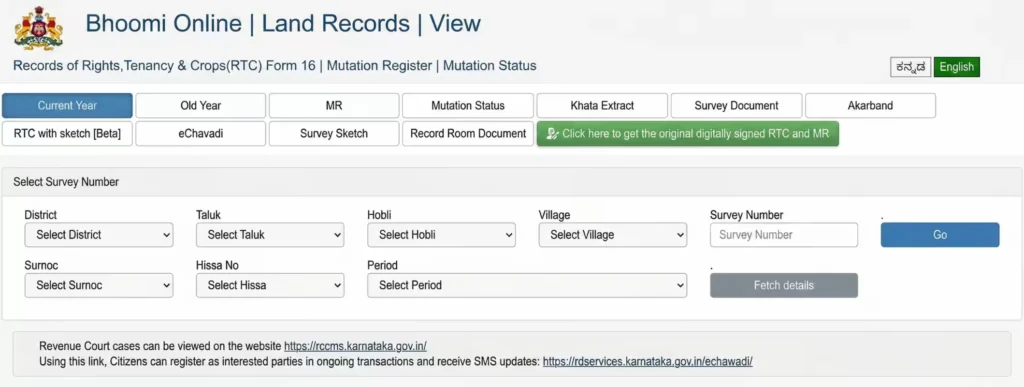1024x387 pixels.
Task: Open the eChavadi tab
Action: coord(200,134)
